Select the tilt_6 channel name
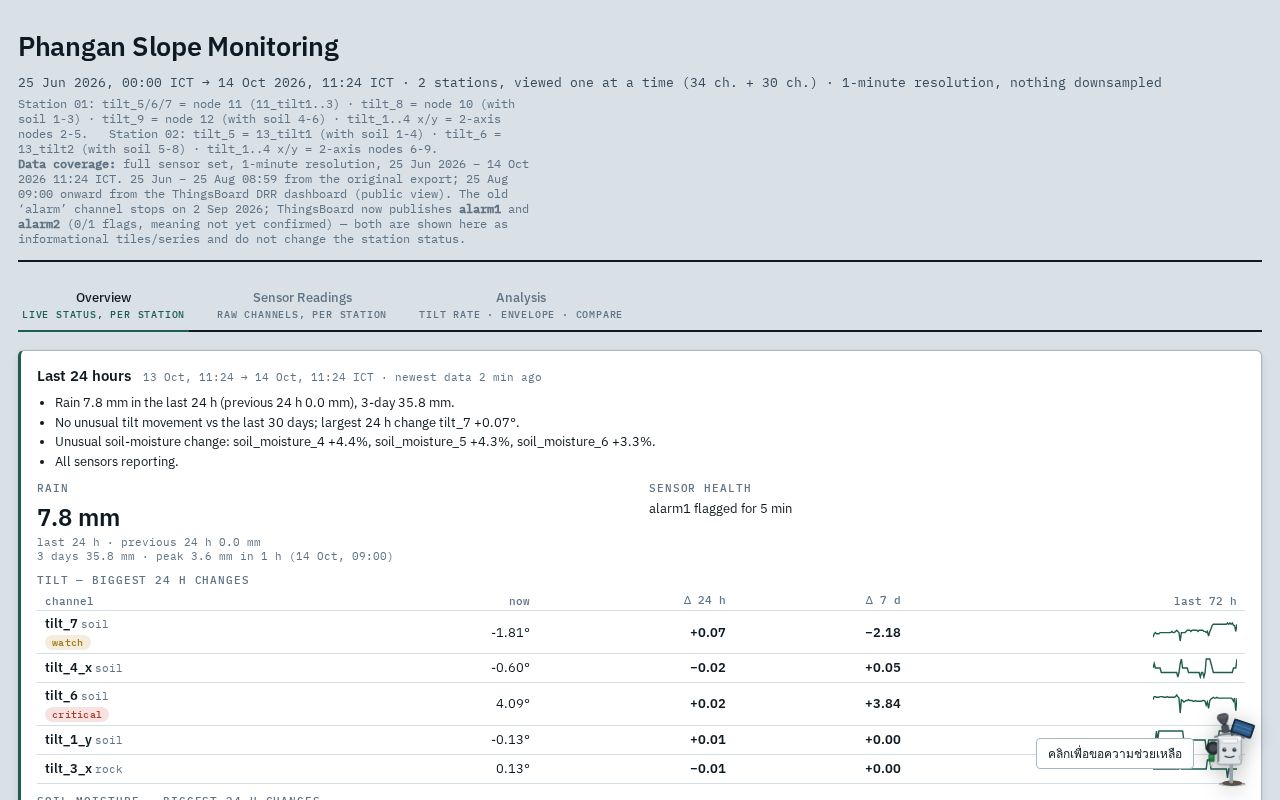The width and height of the screenshot is (1280, 800). tap(61, 695)
